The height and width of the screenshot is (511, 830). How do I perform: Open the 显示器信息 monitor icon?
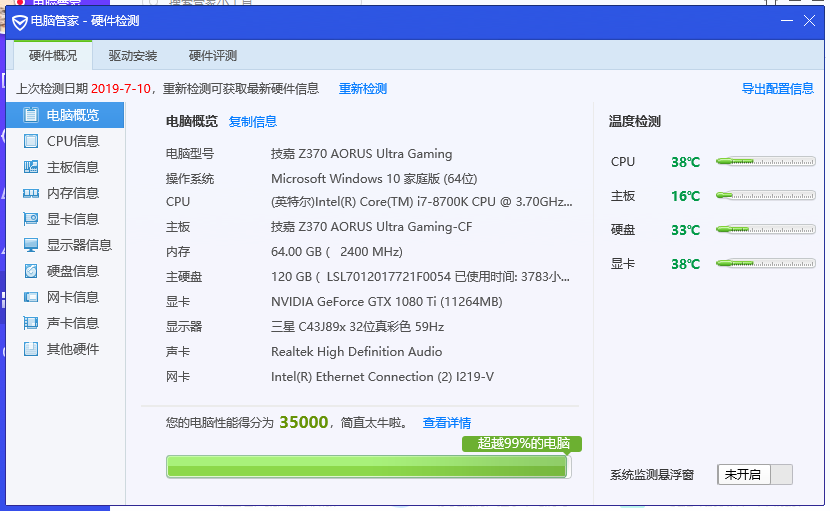[31, 245]
